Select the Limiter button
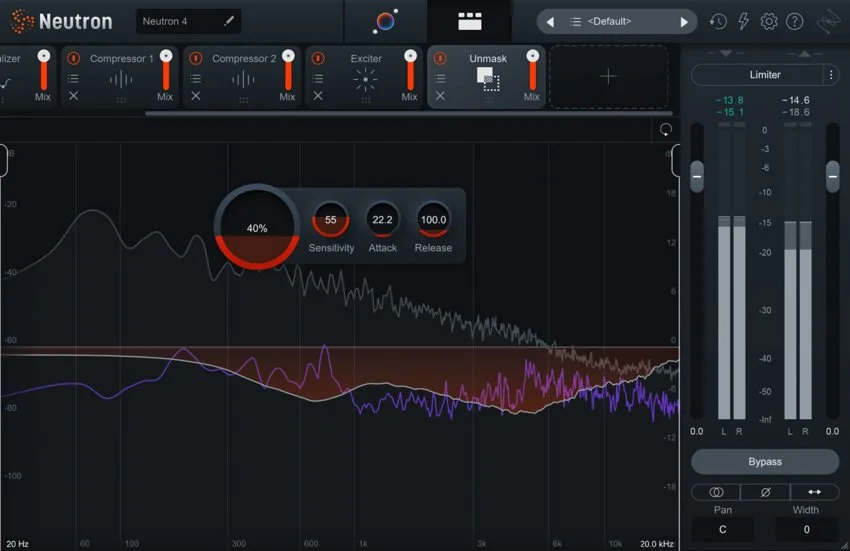The width and height of the screenshot is (850, 551). point(758,75)
